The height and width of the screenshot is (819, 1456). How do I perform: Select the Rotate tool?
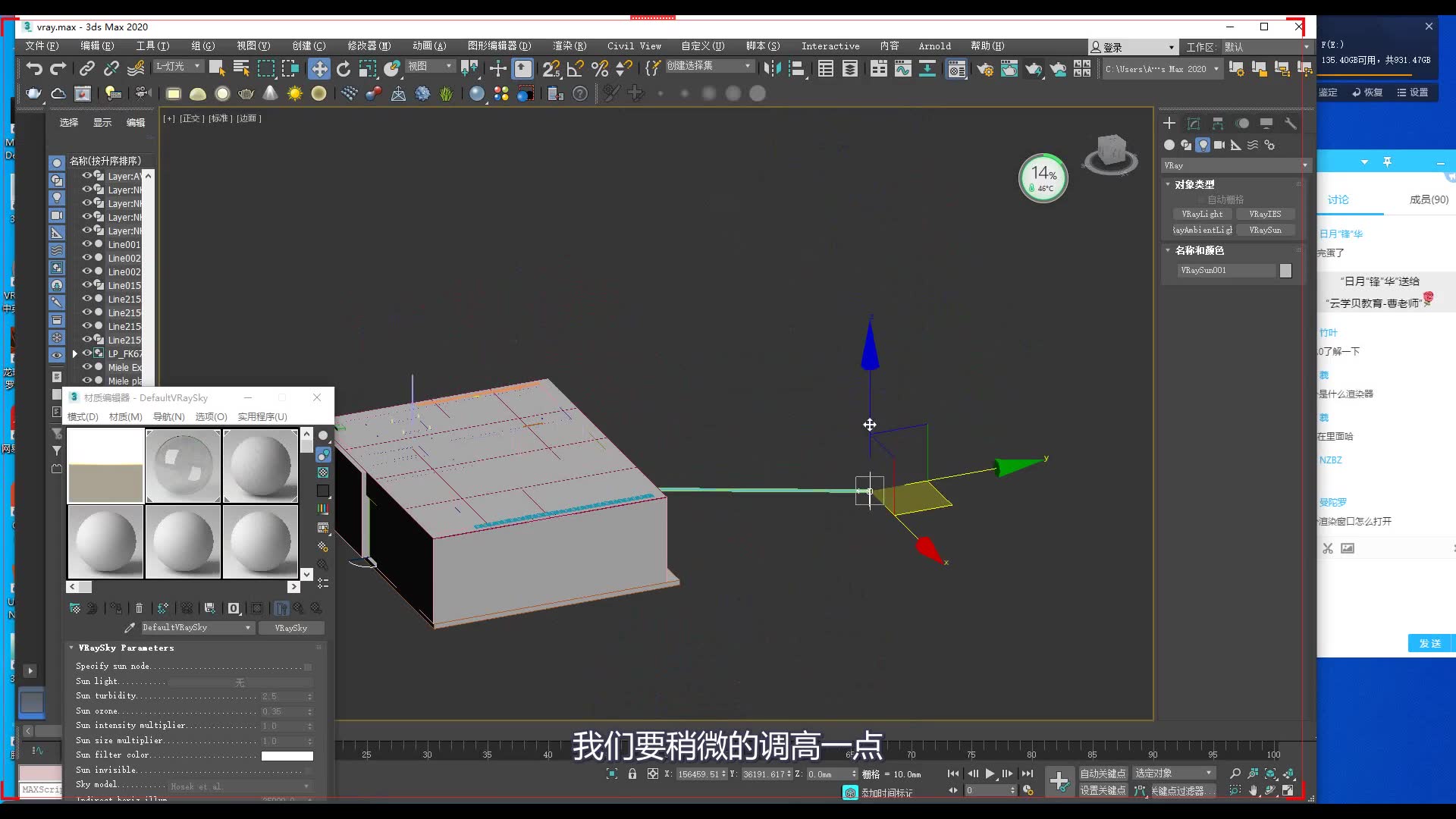tap(344, 69)
